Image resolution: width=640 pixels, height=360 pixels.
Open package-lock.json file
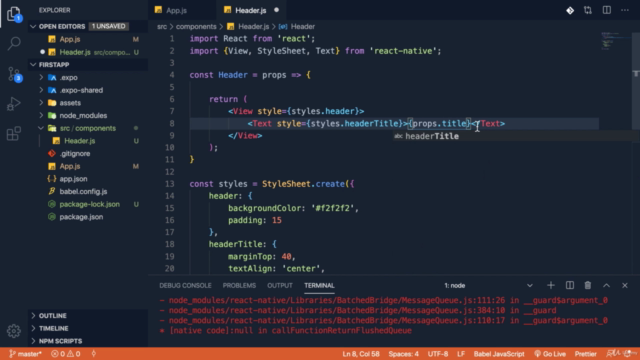coord(88,204)
